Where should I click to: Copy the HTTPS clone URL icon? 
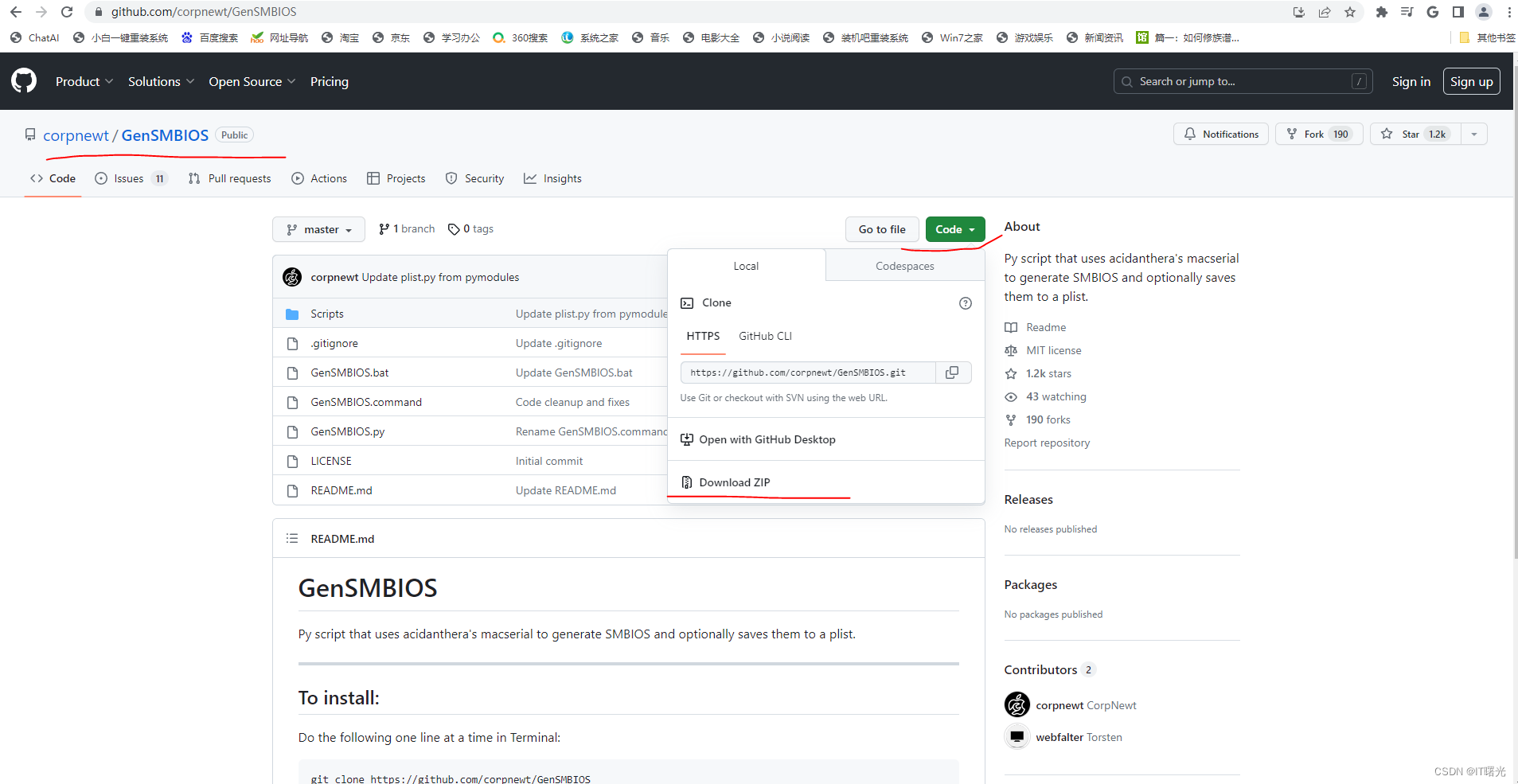[952, 372]
